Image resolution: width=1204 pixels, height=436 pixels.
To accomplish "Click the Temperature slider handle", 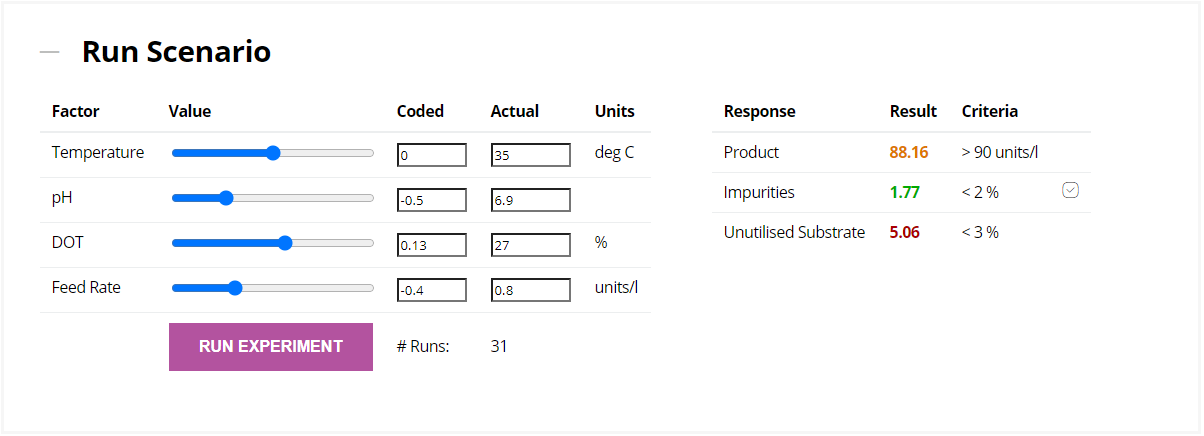I will 273,153.
